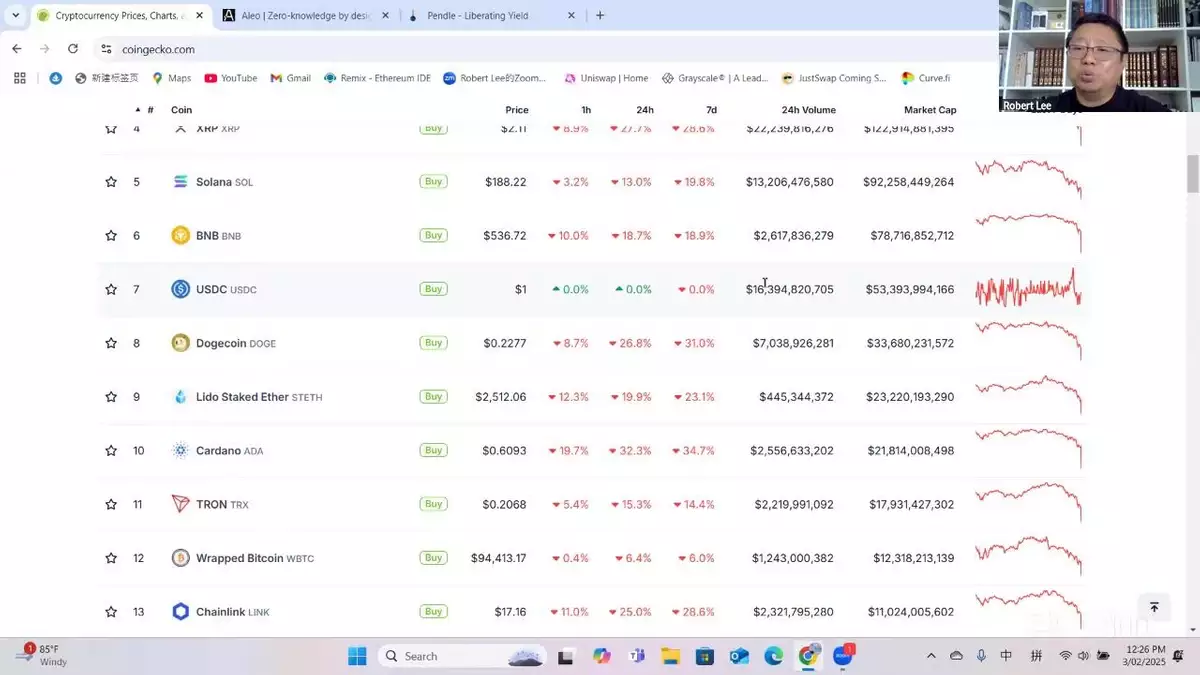Click the taskbar Search box

[x=462, y=656]
